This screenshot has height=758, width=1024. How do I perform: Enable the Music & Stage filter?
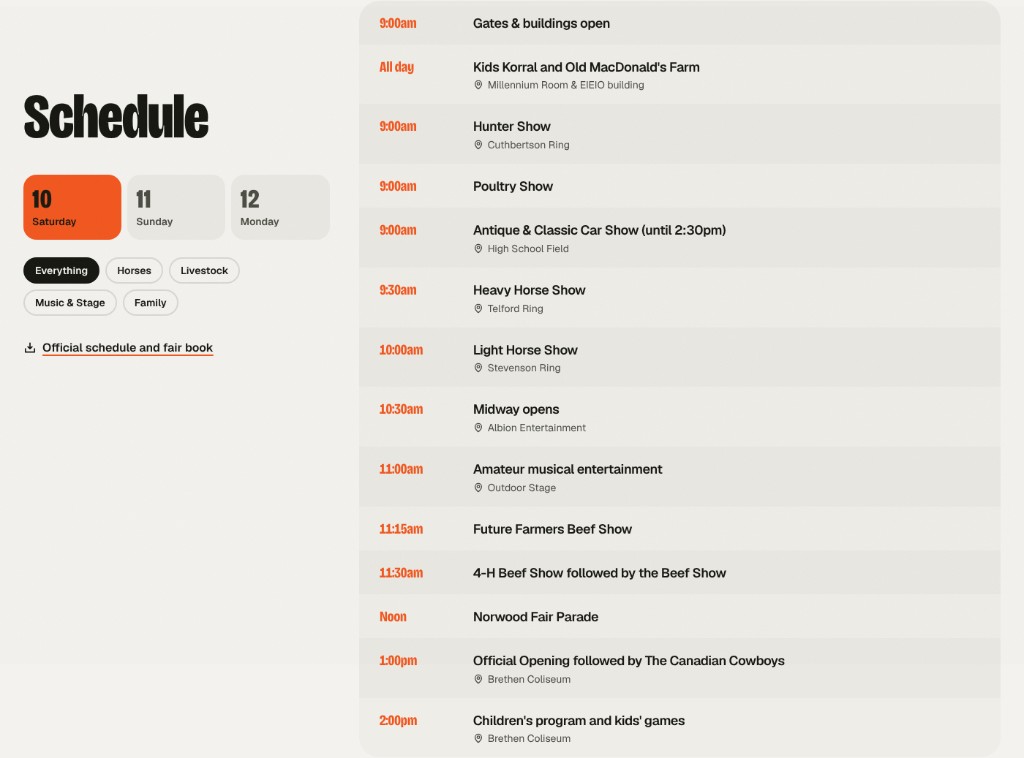tap(70, 303)
